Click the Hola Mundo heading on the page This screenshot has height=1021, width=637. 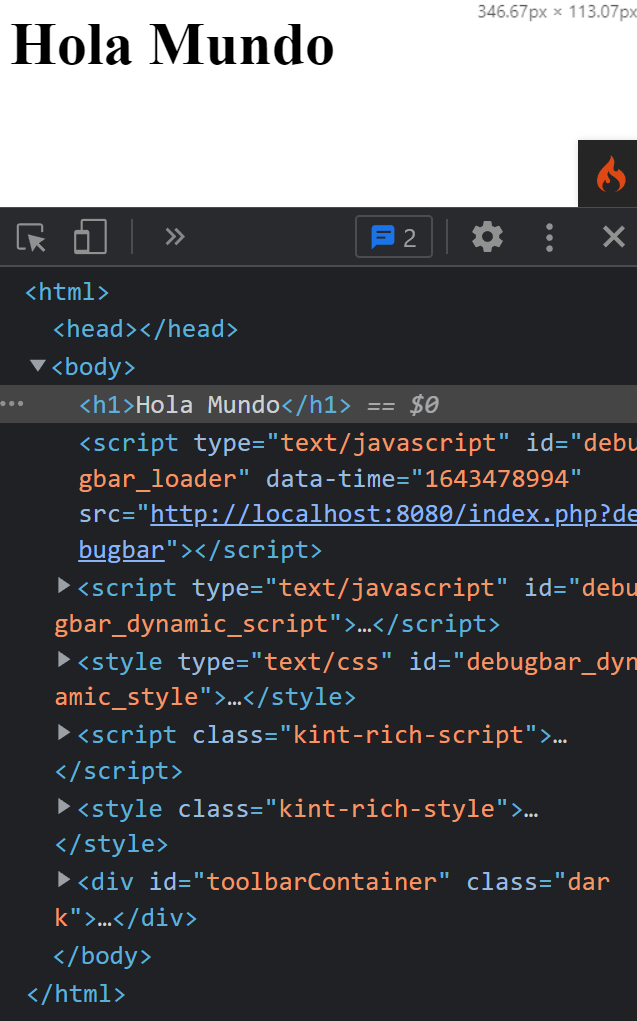(172, 45)
